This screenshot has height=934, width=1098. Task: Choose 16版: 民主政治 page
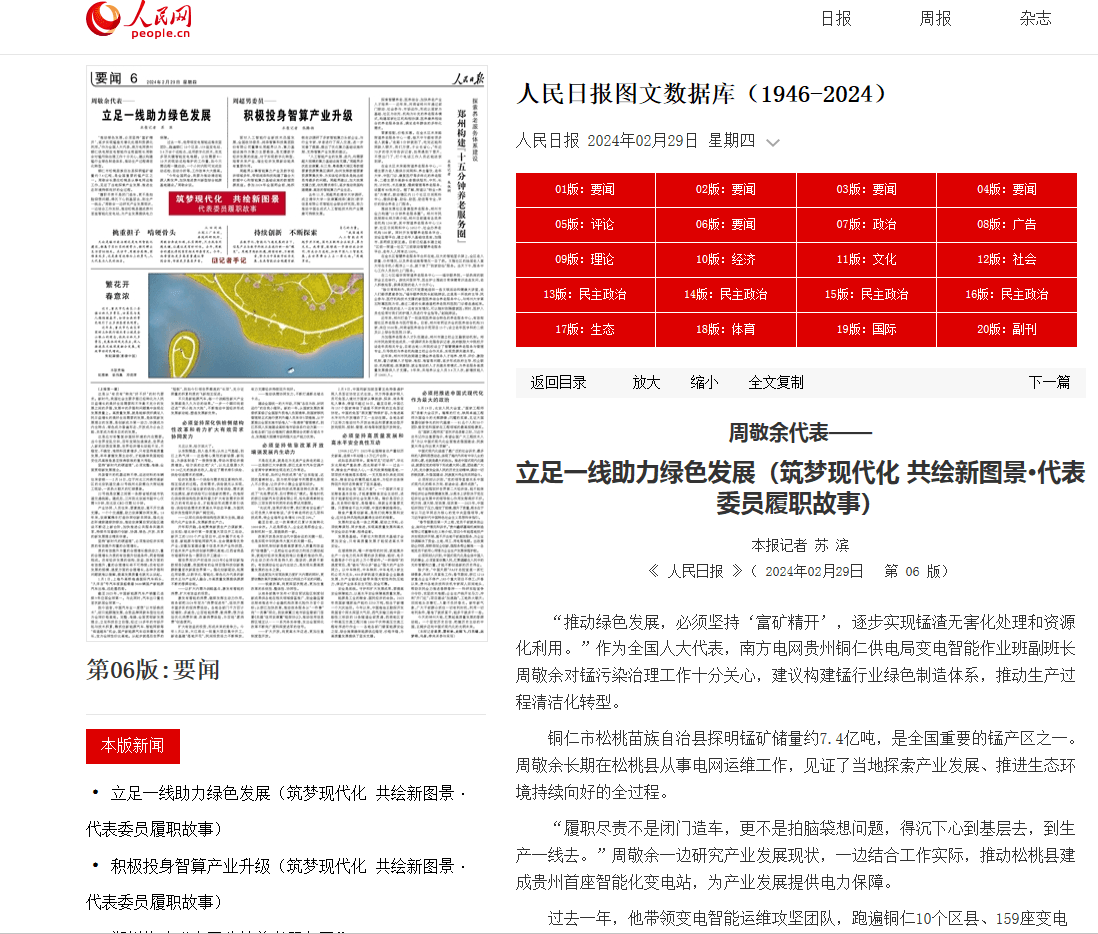click(1007, 295)
